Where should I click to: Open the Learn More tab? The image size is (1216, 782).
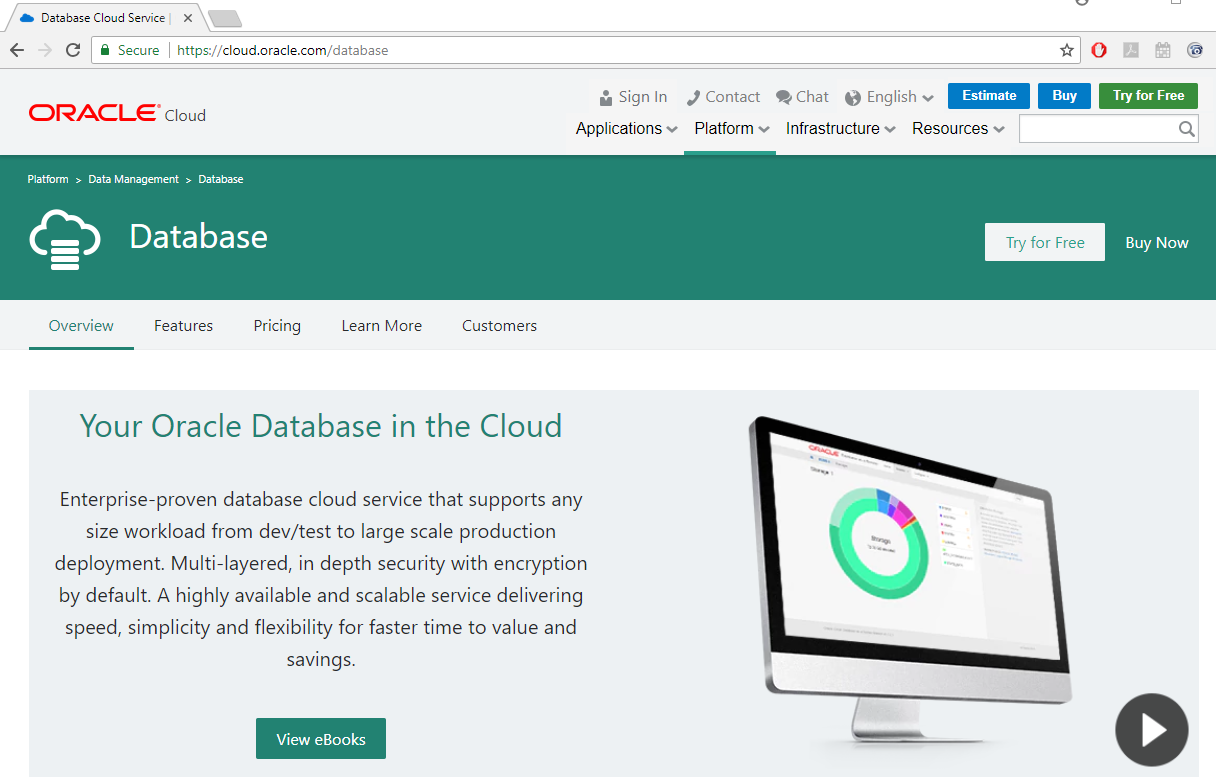[x=381, y=325]
